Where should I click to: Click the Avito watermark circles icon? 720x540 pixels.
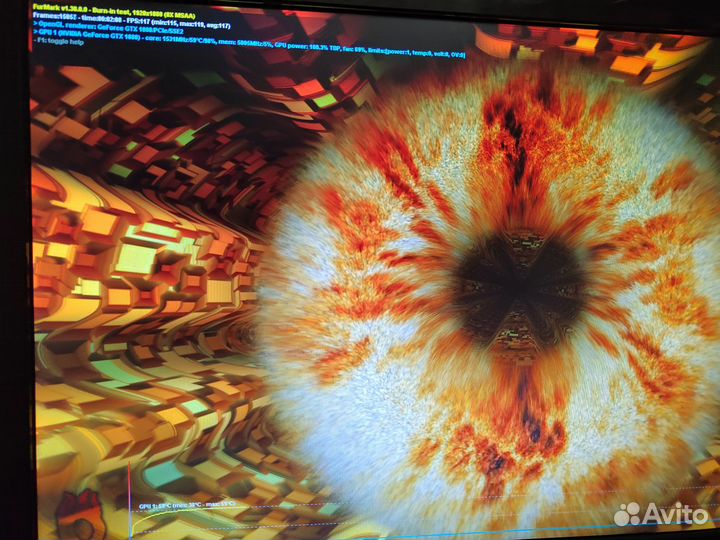(627, 514)
